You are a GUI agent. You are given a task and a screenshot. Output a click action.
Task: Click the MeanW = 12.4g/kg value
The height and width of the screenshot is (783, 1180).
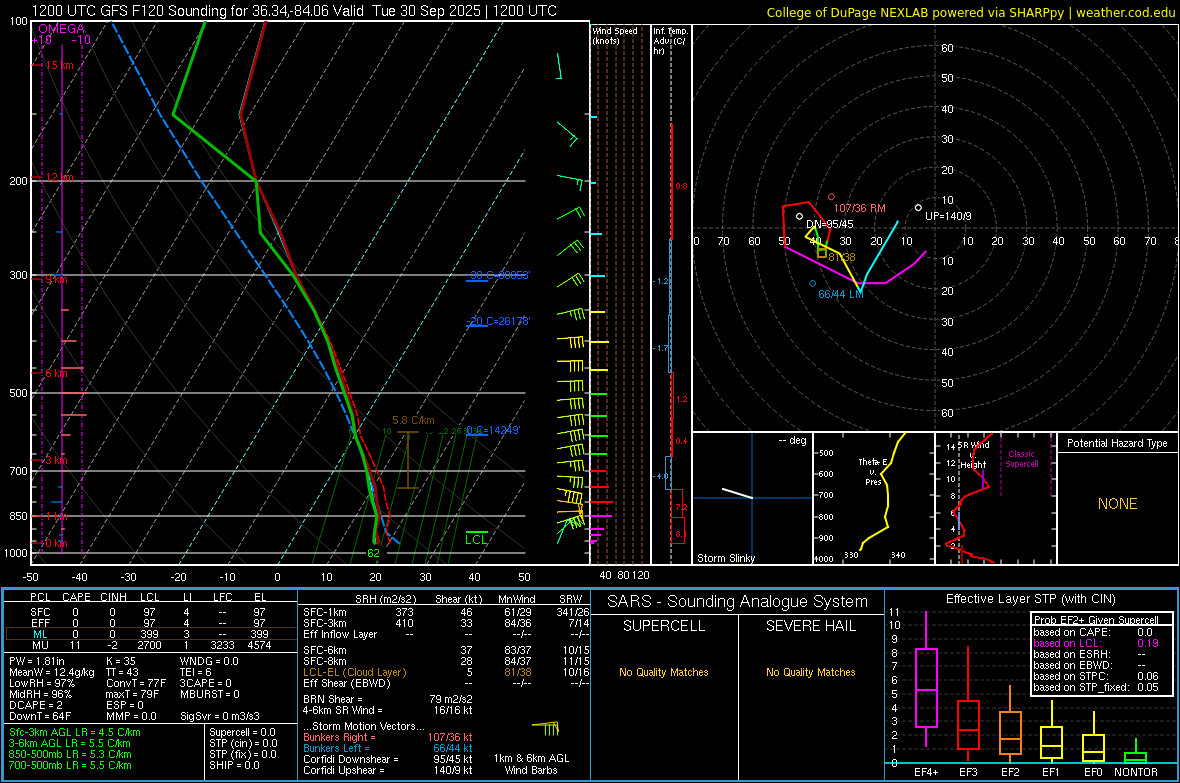pyautogui.click(x=52, y=672)
